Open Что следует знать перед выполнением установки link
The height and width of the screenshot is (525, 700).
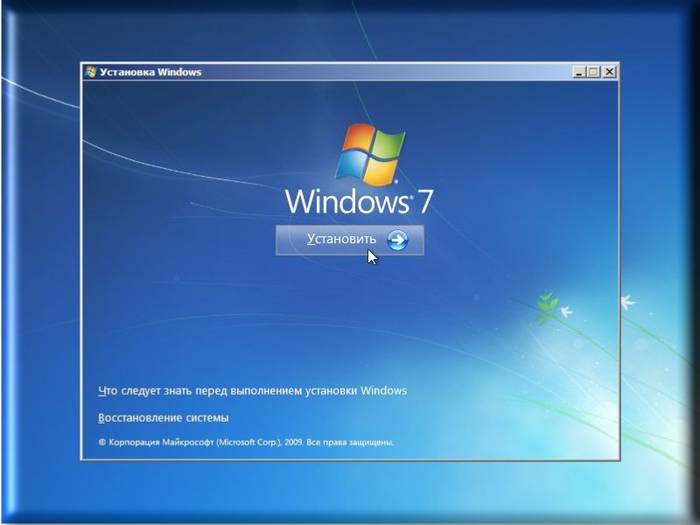click(252, 391)
